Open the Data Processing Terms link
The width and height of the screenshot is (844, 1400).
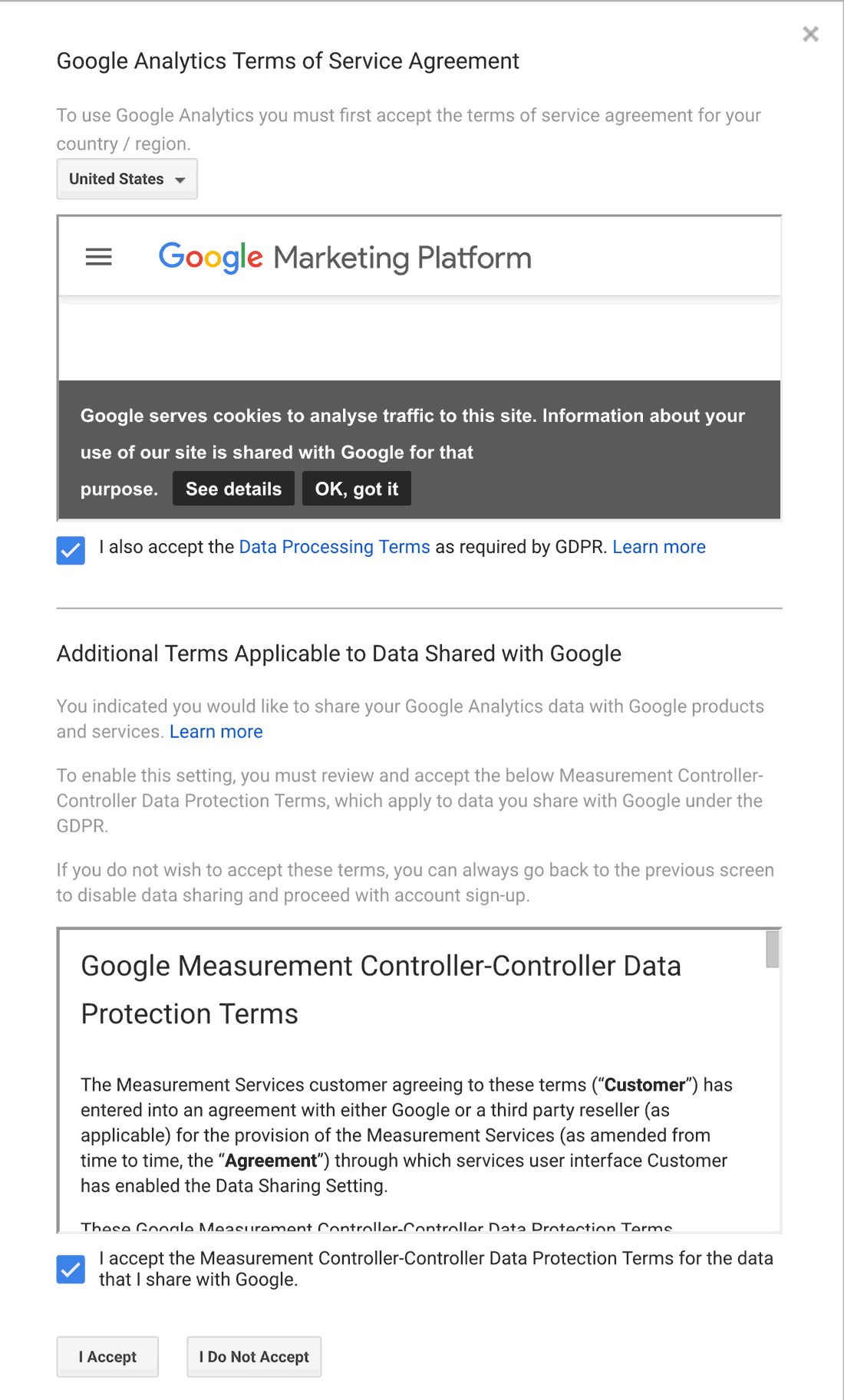coord(335,547)
